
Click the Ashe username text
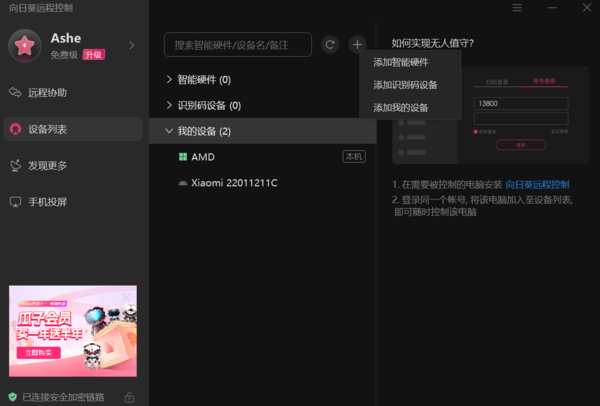(66, 38)
